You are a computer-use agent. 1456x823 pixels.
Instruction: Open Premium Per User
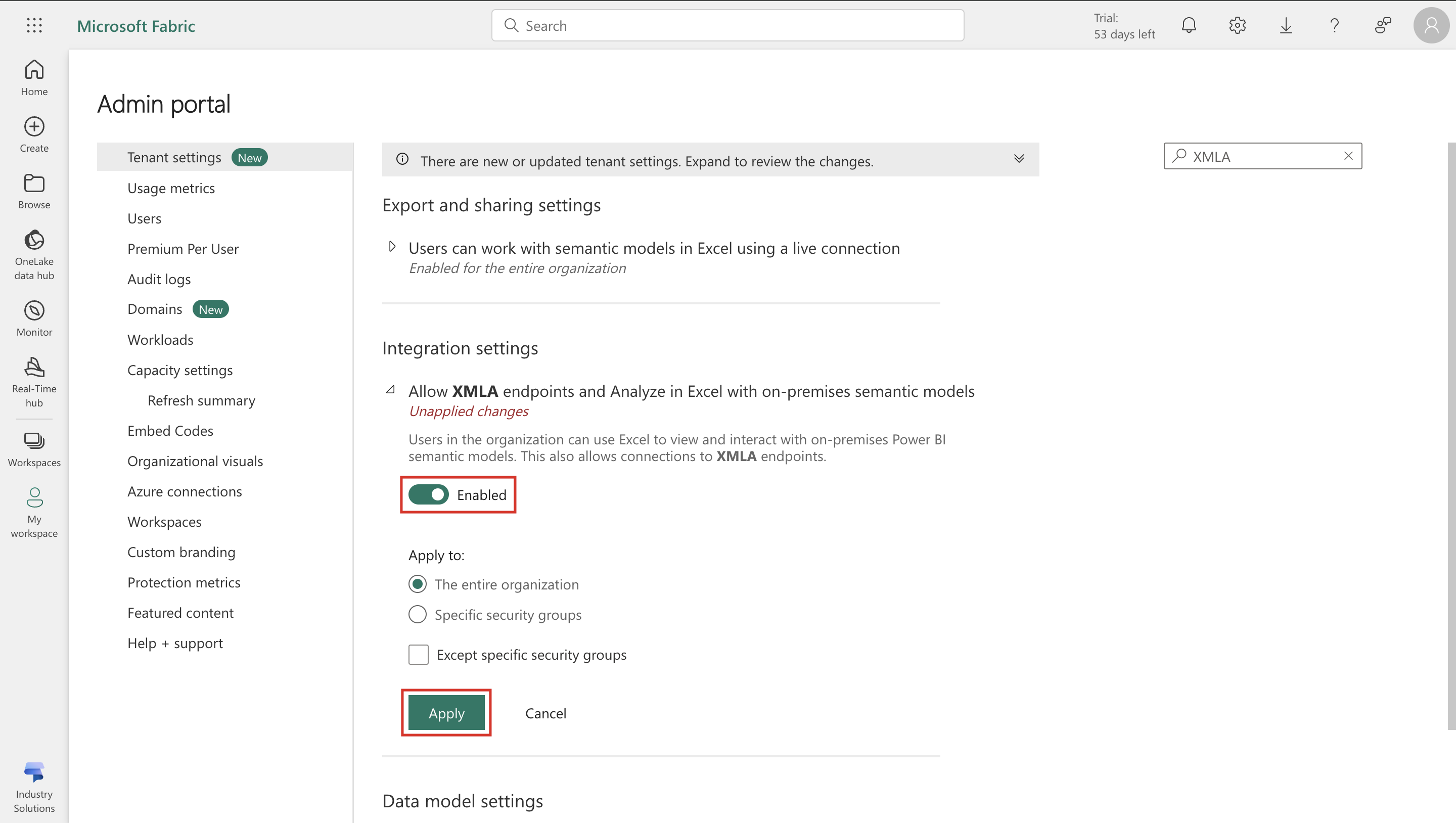183,249
